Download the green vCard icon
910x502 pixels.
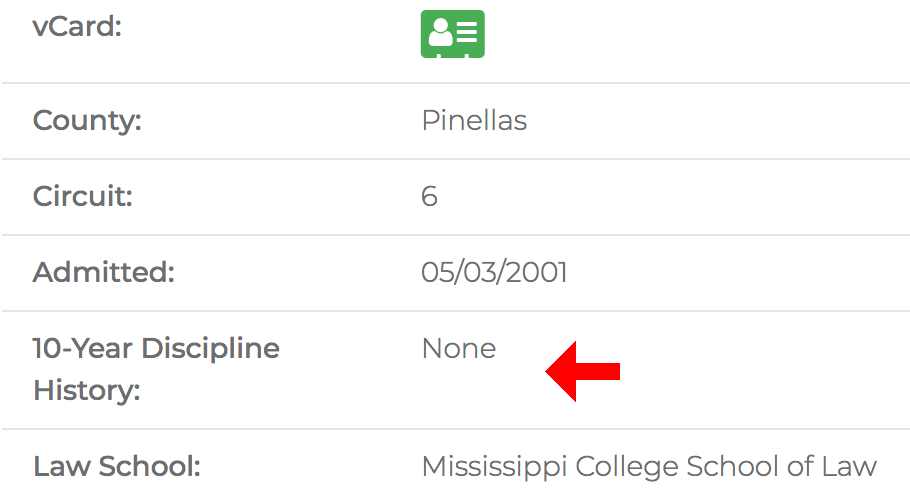[453, 34]
